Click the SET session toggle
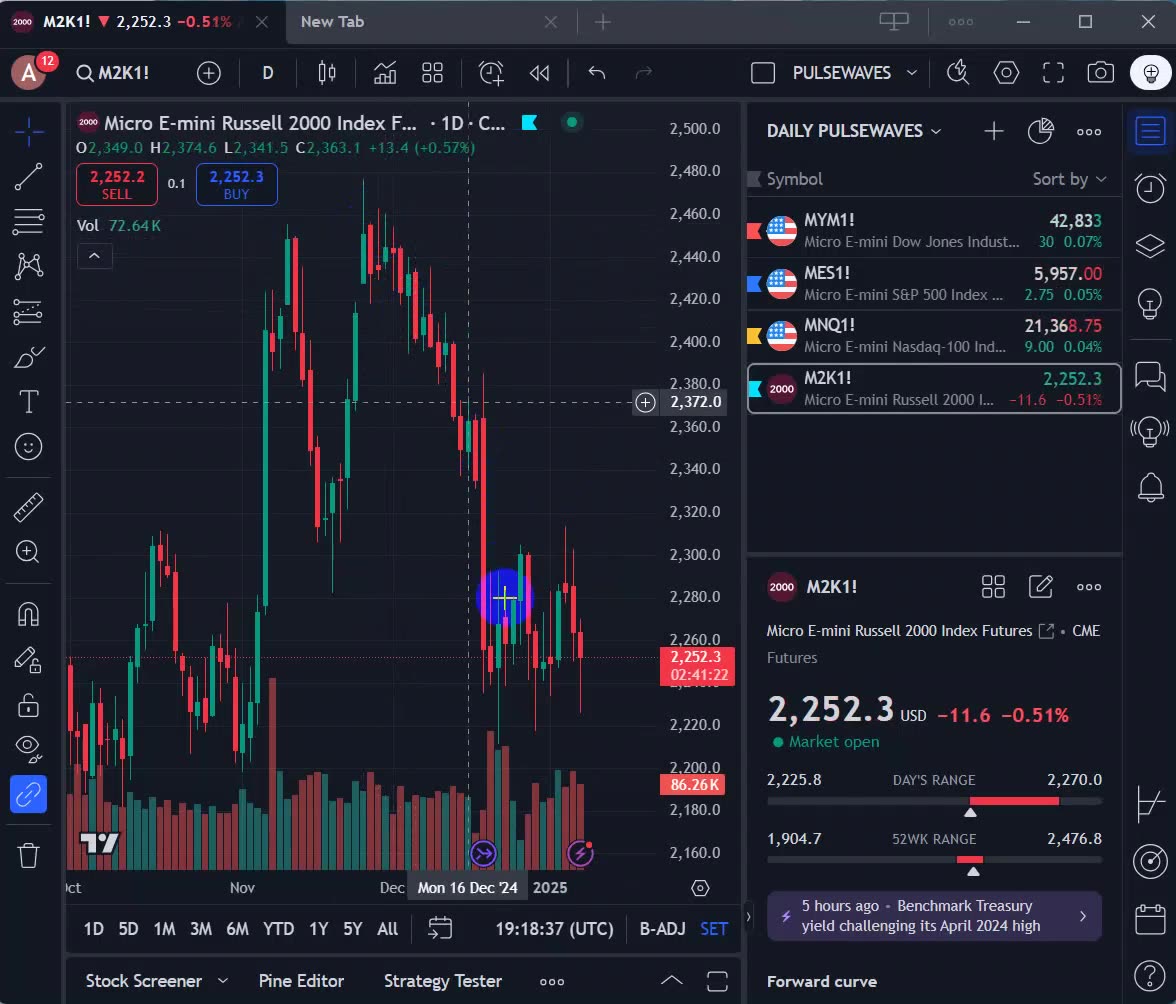 (x=713, y=929)
